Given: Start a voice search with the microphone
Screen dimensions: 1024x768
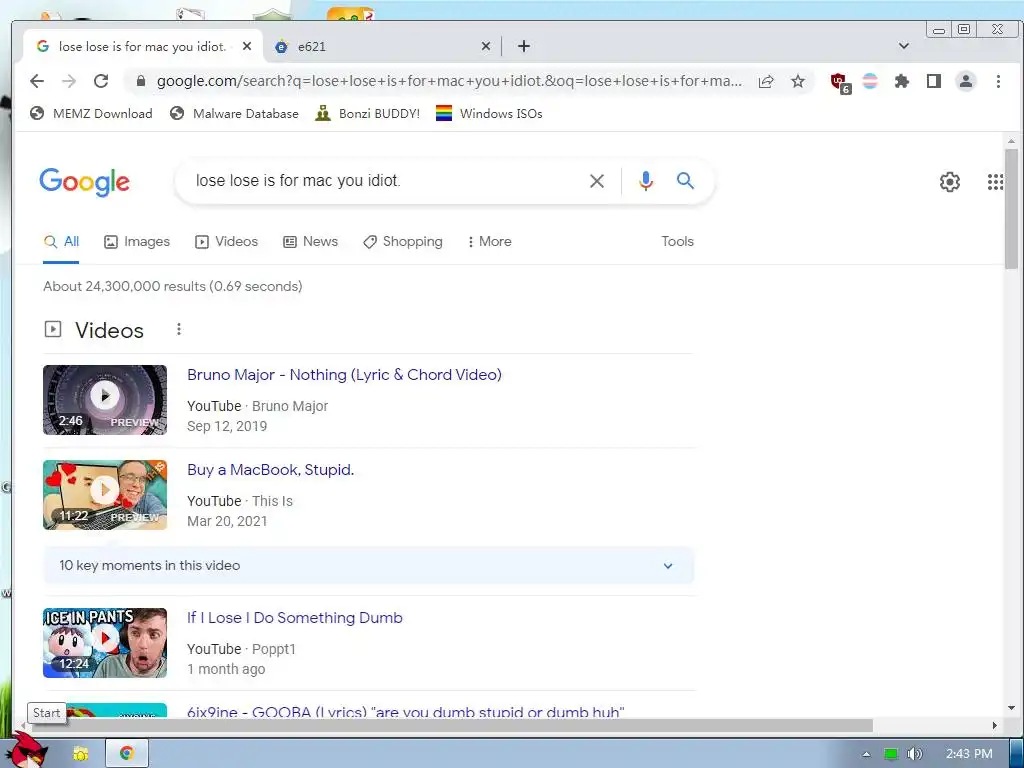Looking at the screenshot, I should [x=646, y=181].
